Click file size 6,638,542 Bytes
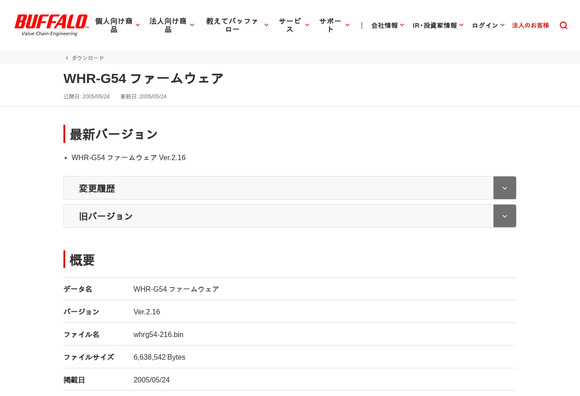The width and height of the screenshot is (580, 396). [159, 357]
